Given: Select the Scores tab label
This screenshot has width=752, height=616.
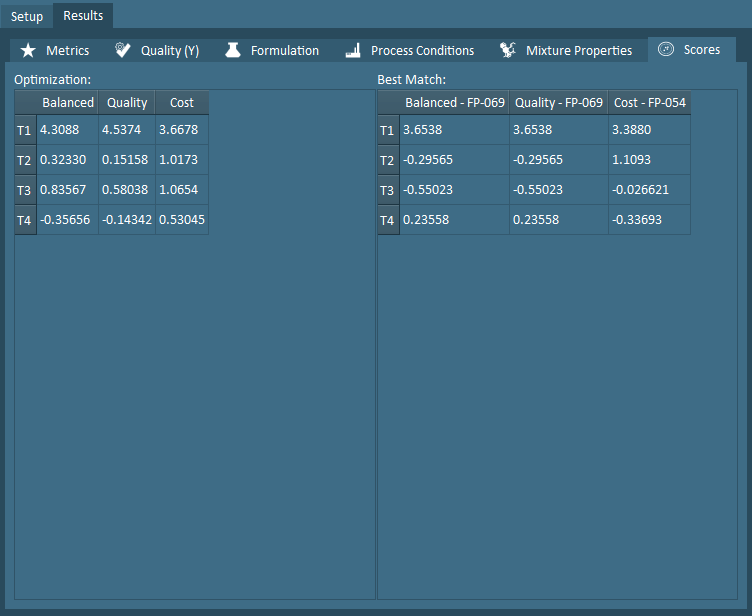Looking at the screenshot, I should [x=702, y=49].
